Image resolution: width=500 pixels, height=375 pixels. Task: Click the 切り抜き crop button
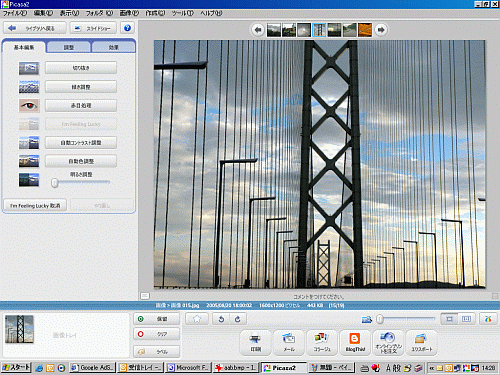(81, 68)
